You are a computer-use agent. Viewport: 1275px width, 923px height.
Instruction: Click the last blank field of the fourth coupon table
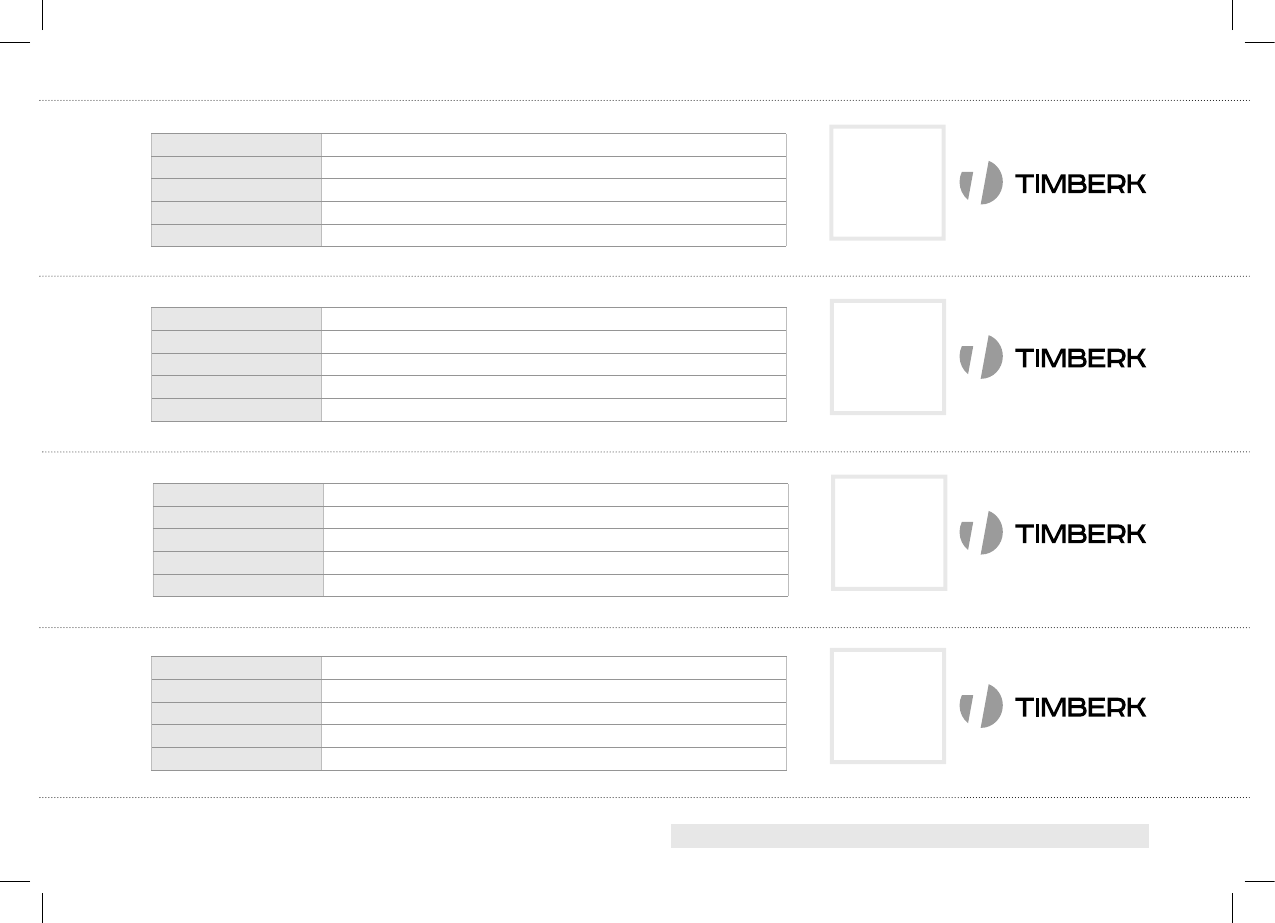[554, 759]
